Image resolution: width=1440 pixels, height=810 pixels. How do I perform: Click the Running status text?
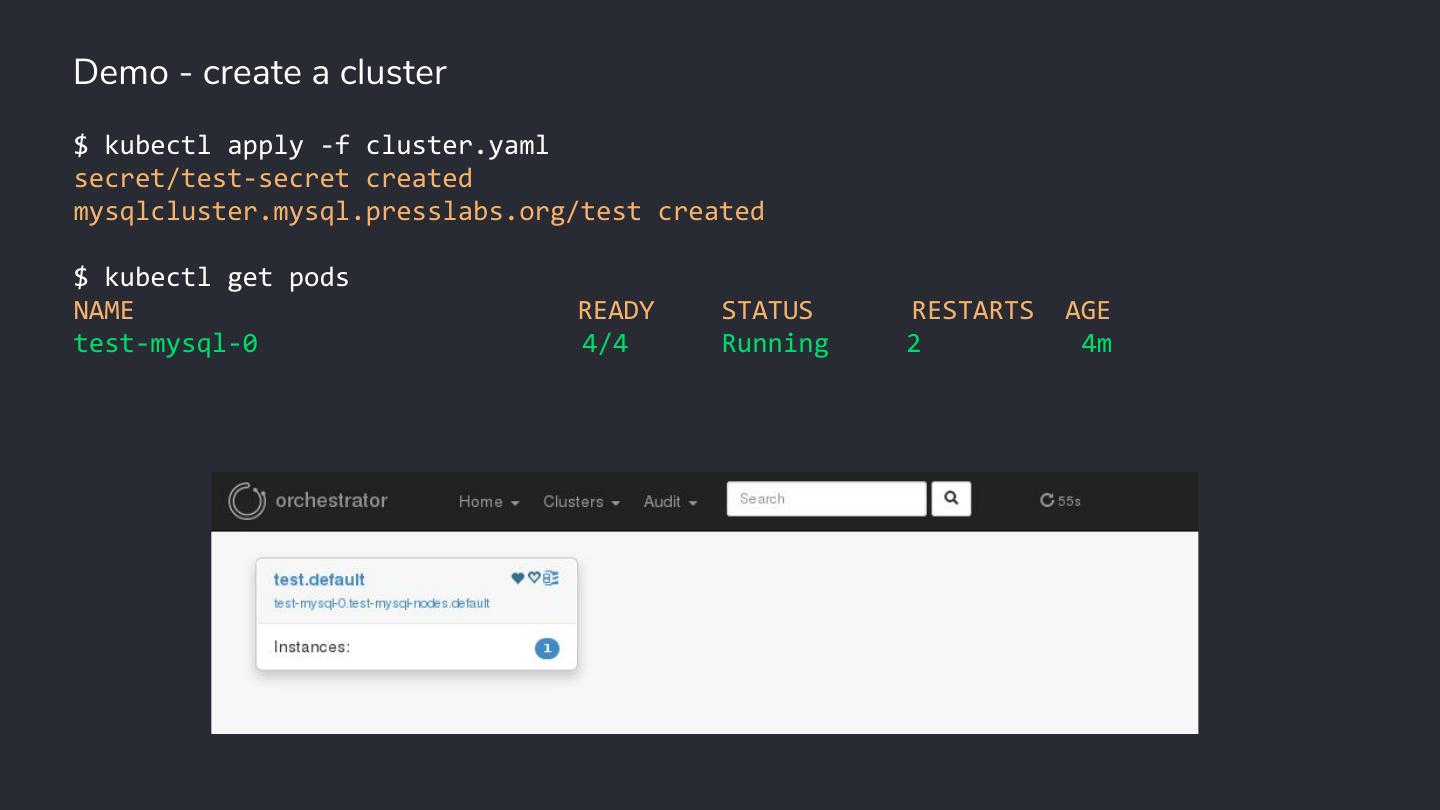point(775,344)
